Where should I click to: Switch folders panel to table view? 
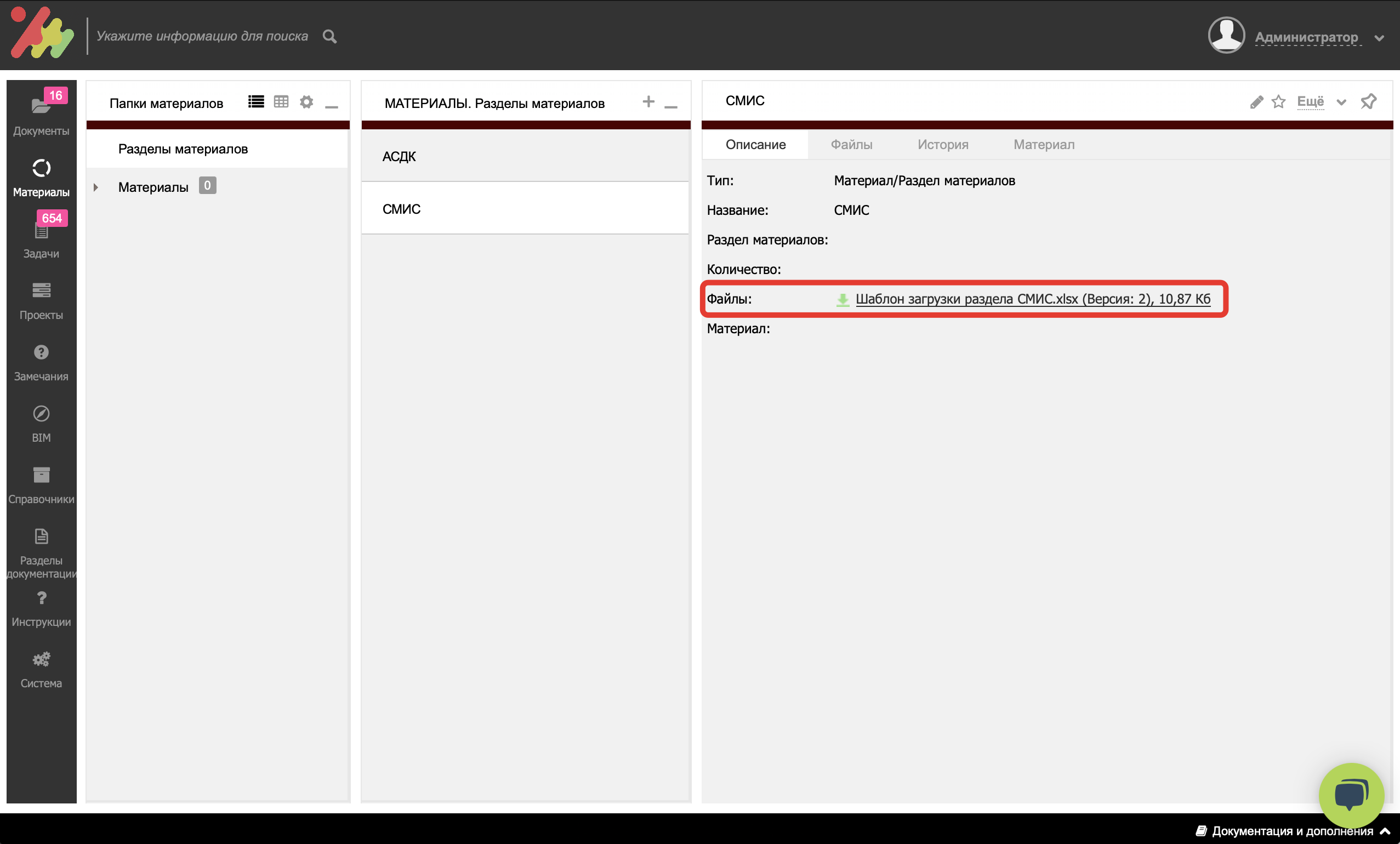point(281,102)
